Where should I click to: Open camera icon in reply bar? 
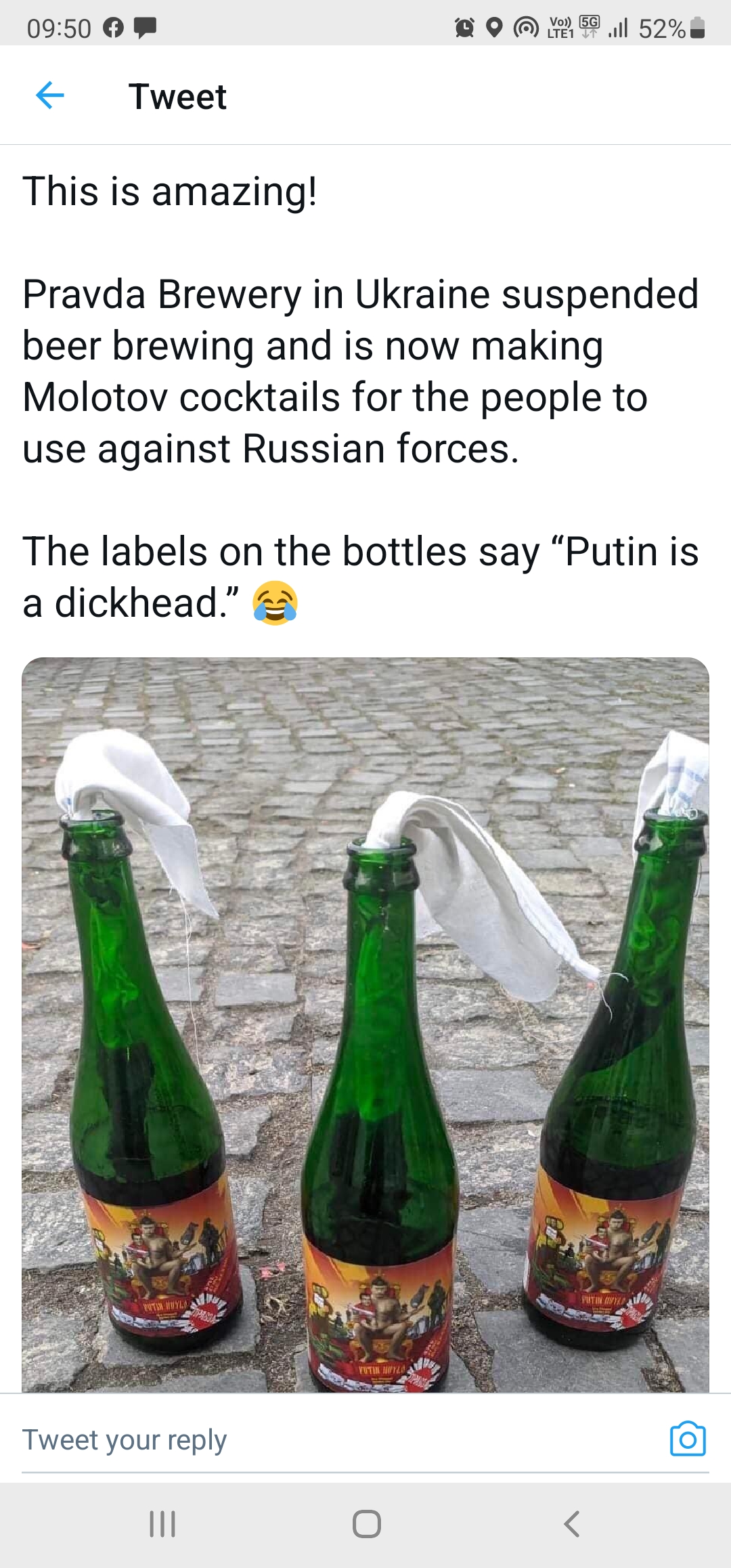click(x=688, y=1439)
